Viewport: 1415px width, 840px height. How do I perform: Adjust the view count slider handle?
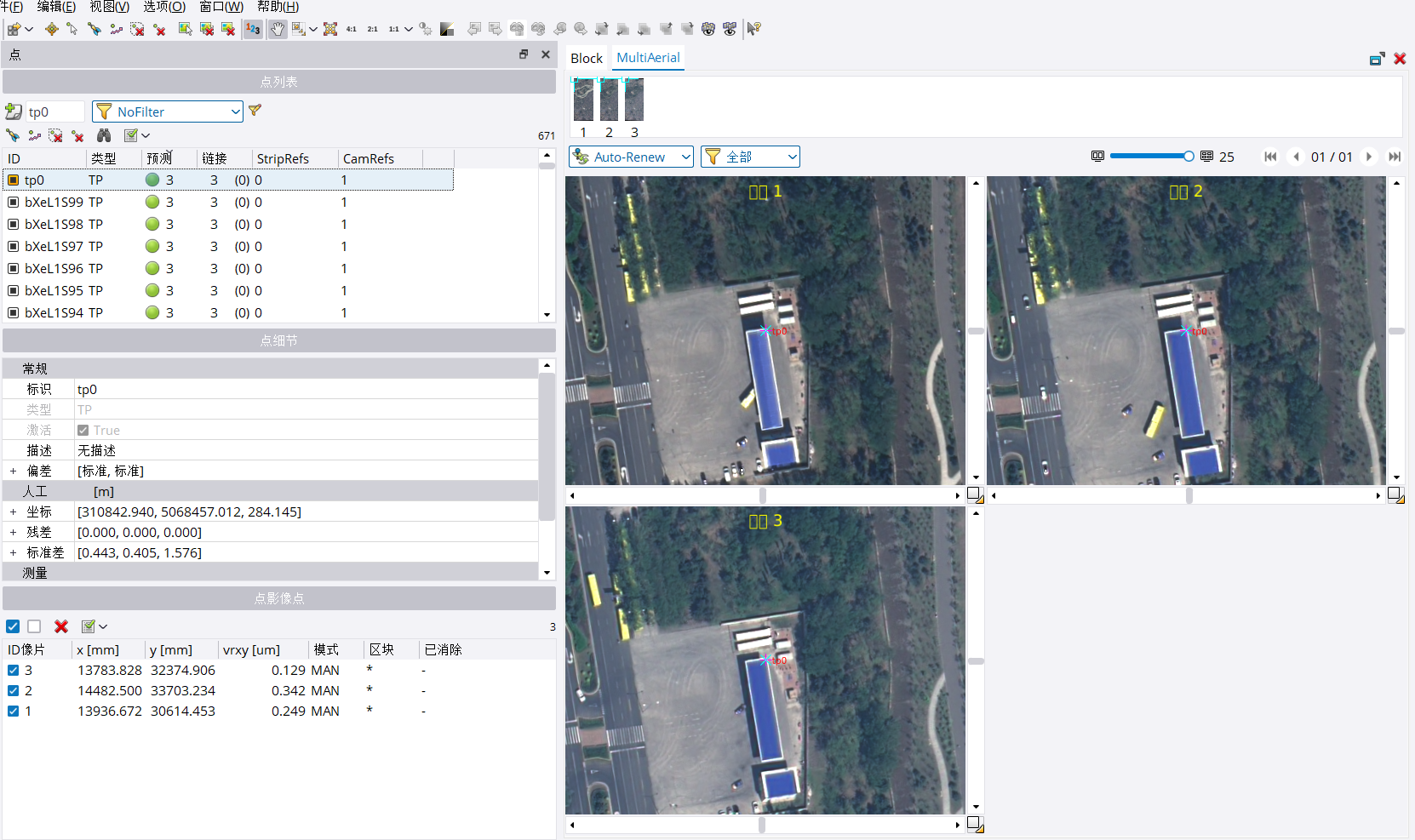click(1189, 157)
